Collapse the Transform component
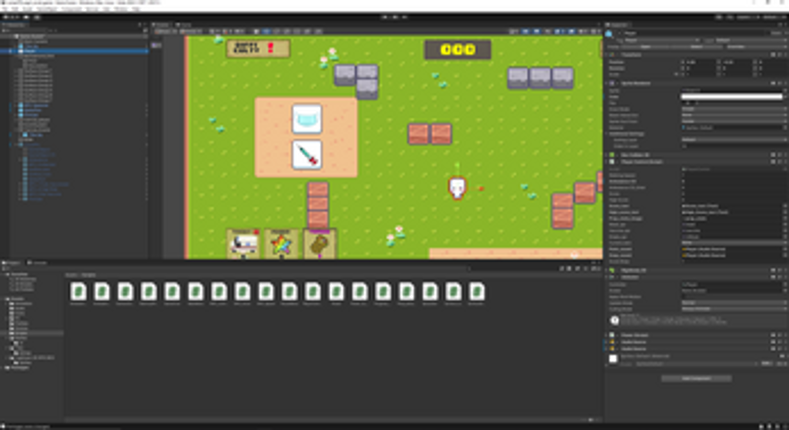Image resolution: width=789 pixels, height=430 pixels. 607,55
